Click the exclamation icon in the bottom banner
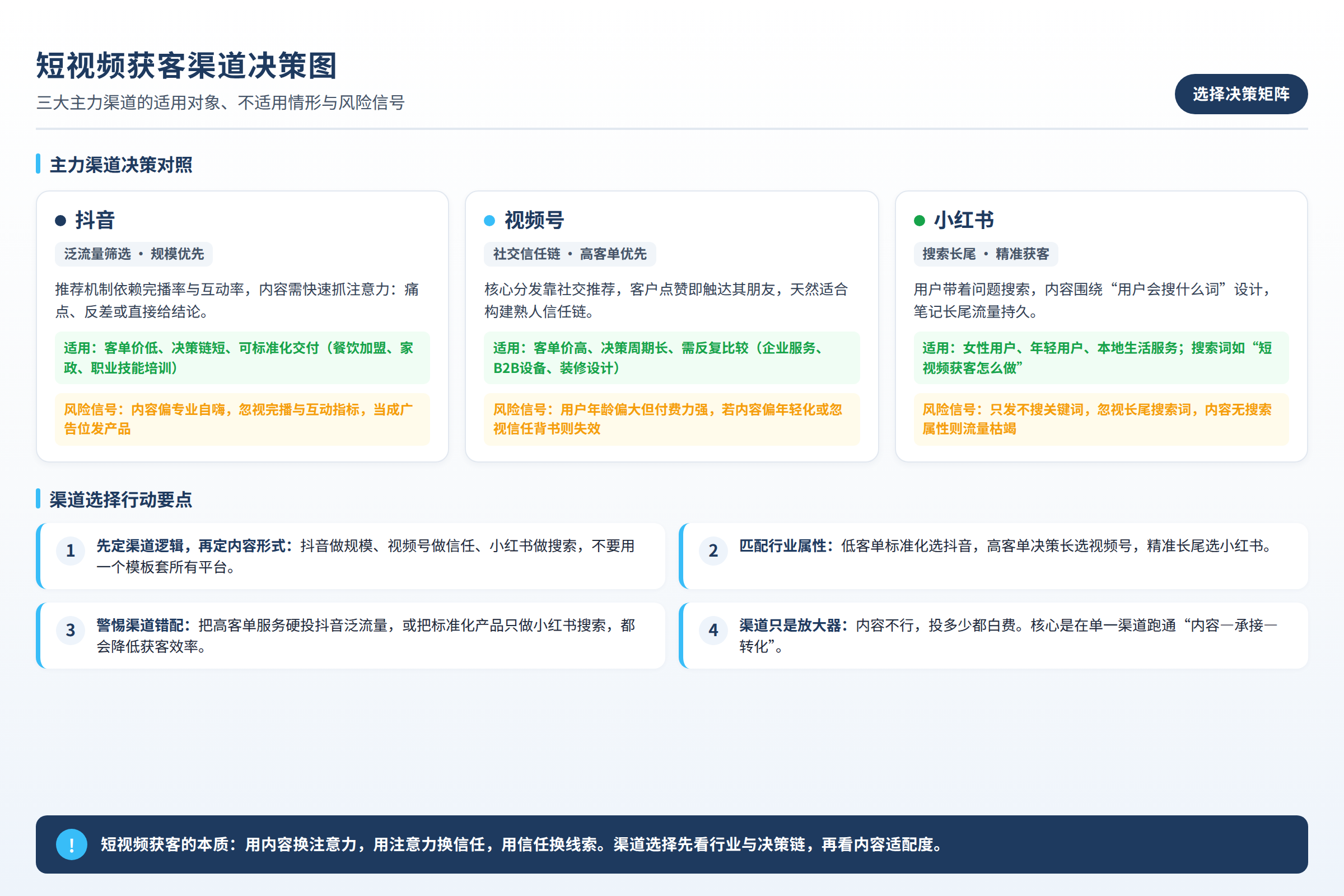Image resolution: width=1344 pixels, height=896 pixels. pos(72,844)
